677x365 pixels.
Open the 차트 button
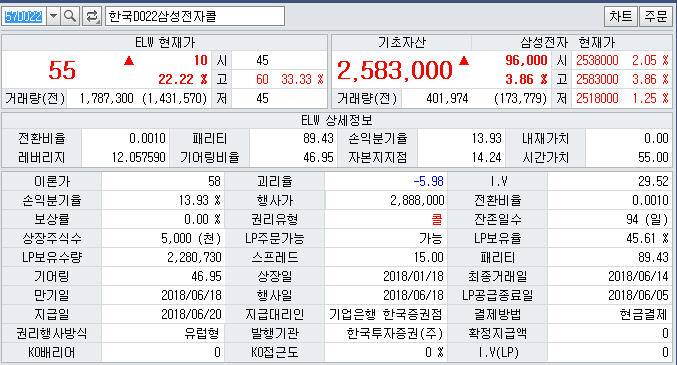(620, 16)
